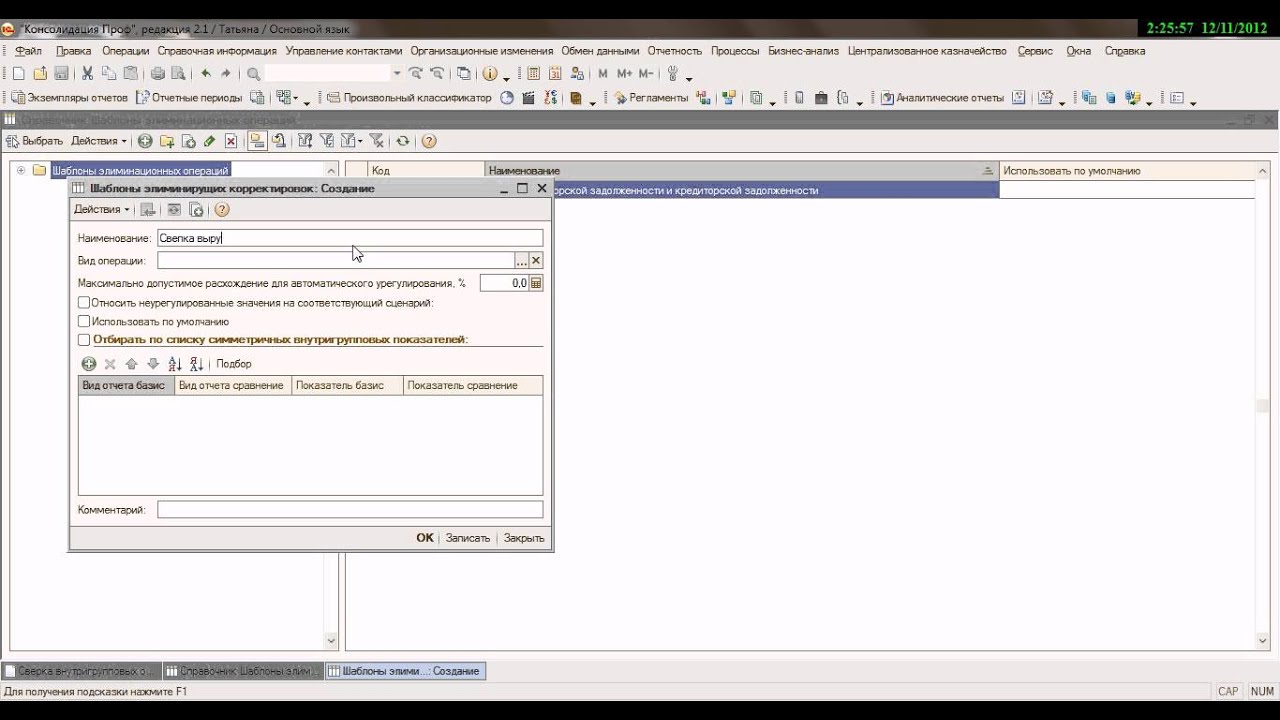Click the Help question icon in list toolbar

click(429, 141)
